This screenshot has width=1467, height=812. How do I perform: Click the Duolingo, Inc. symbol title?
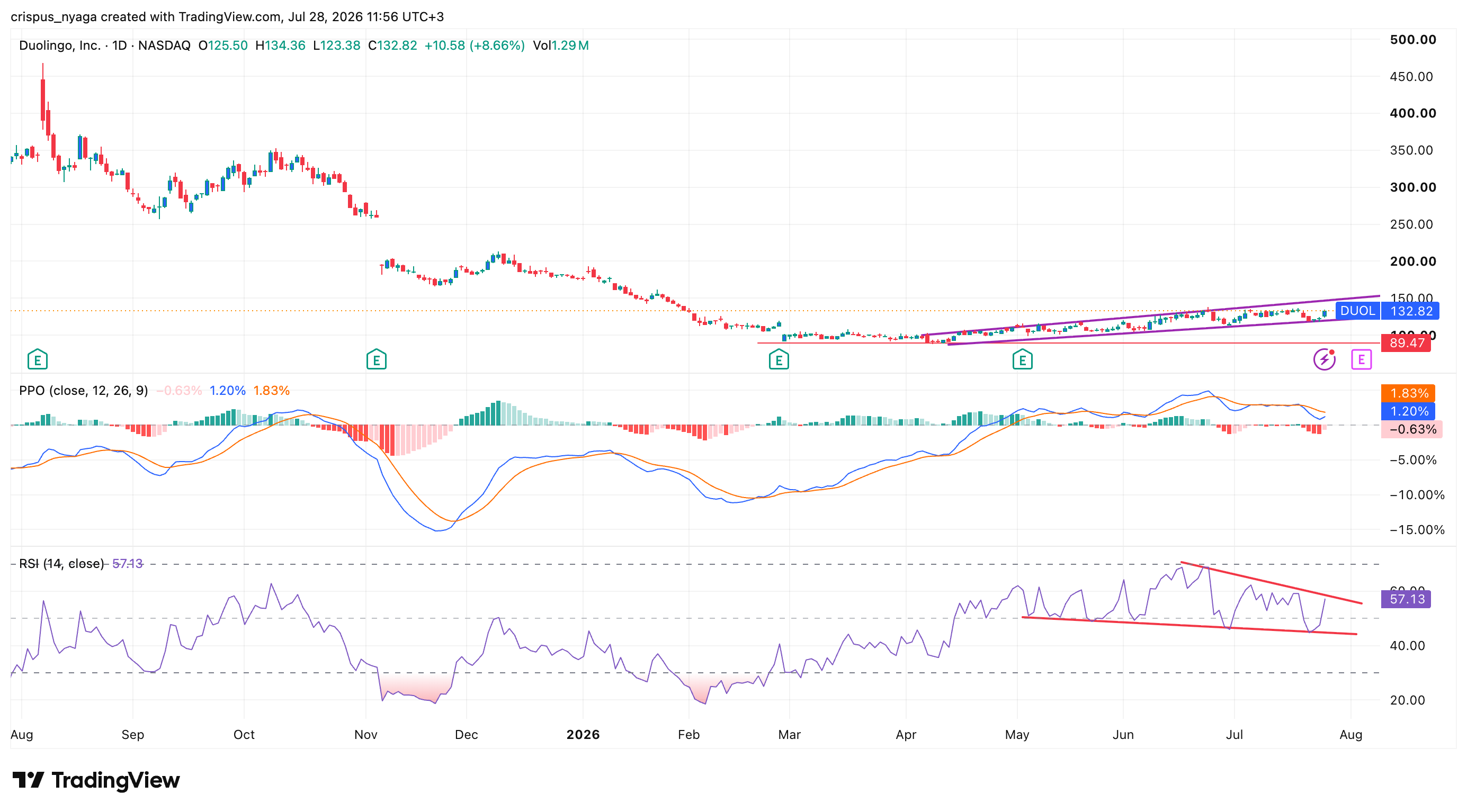[x=59, y=46]
